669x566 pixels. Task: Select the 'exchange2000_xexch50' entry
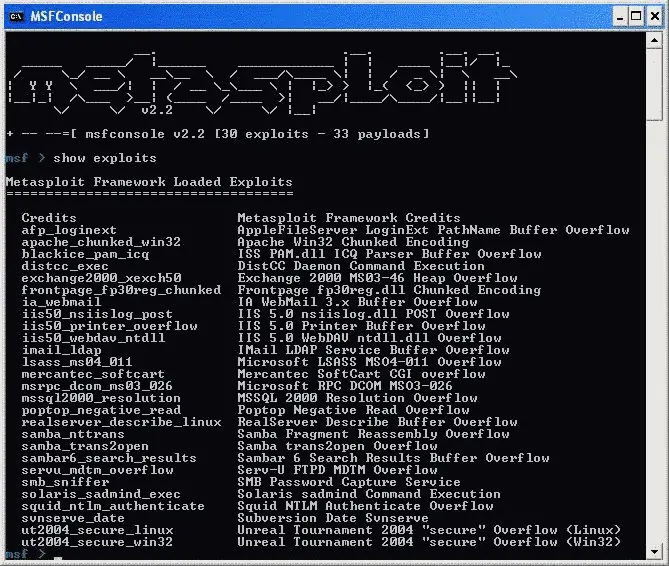[102, 278]
